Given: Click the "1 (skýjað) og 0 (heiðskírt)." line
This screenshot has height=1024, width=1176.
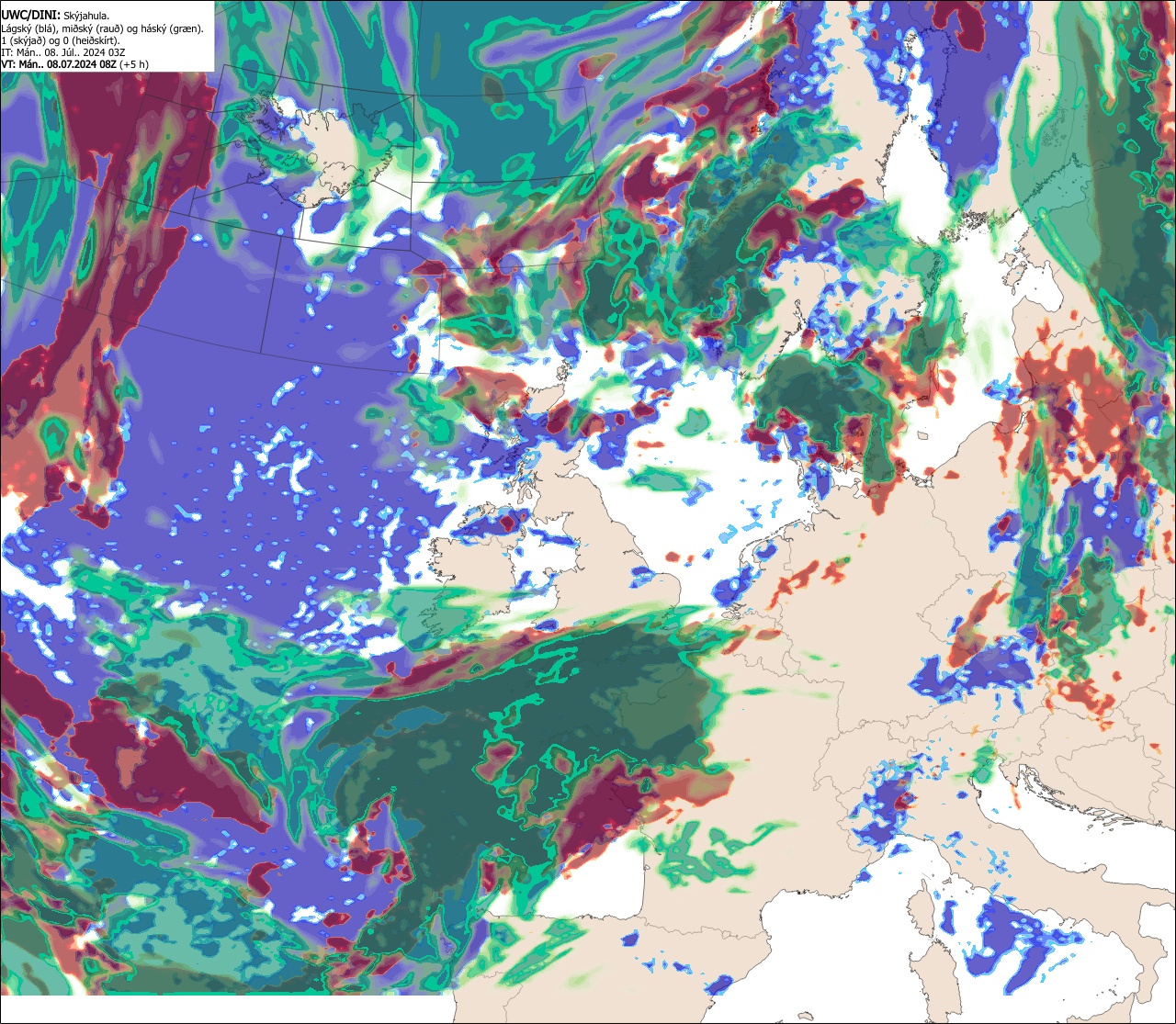Looking at the screenshot, I should pos(61,40).
